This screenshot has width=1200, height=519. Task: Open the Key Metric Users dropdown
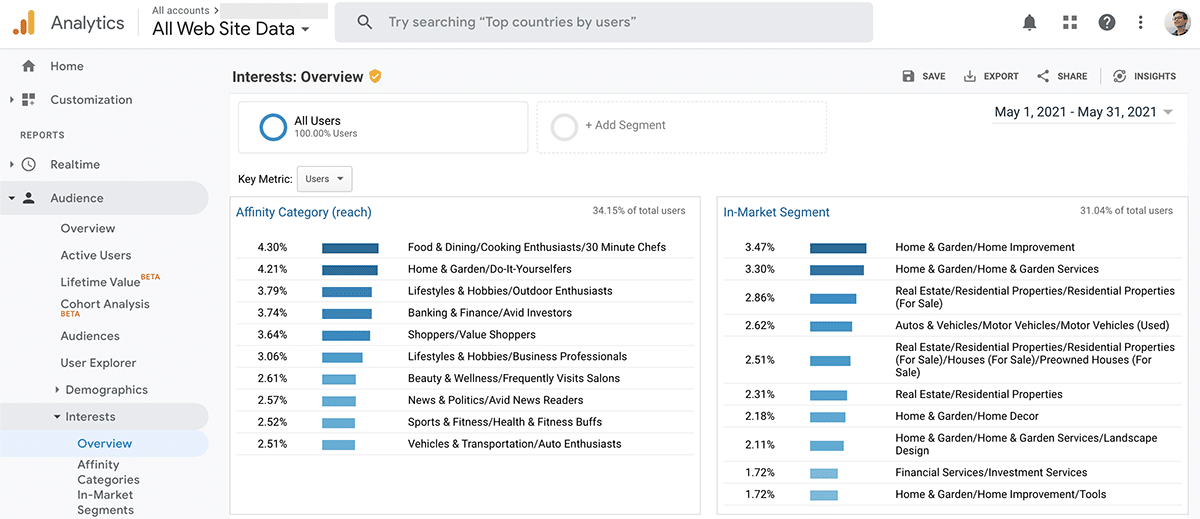[x=325, y=179]
